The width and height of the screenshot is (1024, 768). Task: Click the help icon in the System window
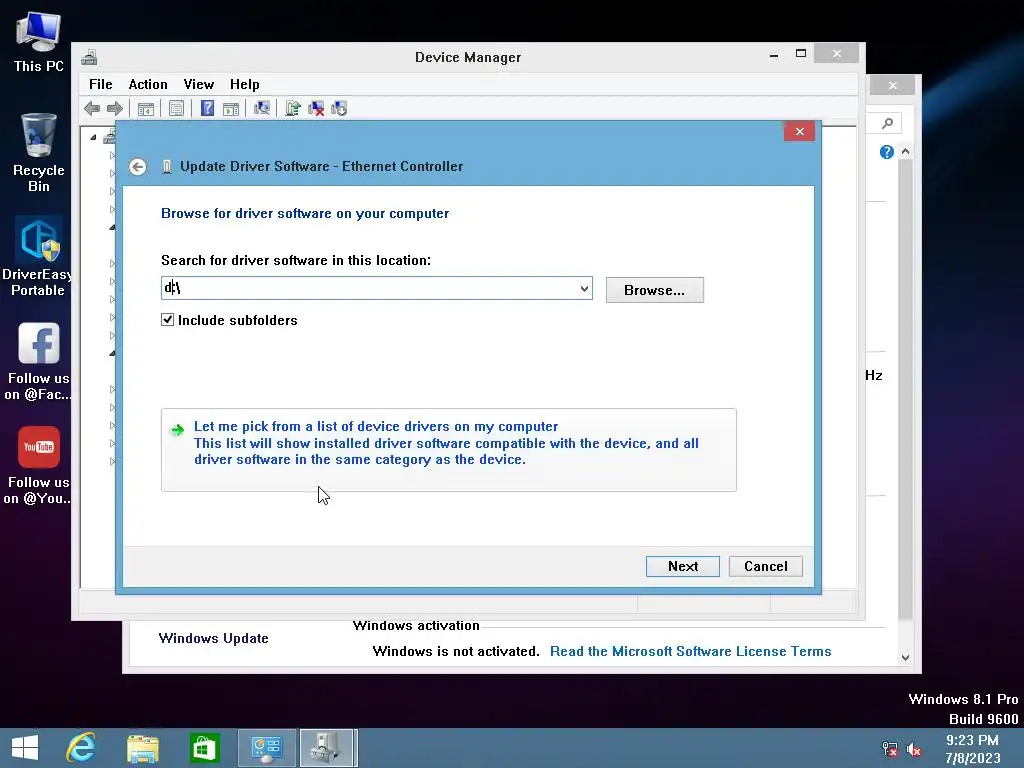(886, 152)
